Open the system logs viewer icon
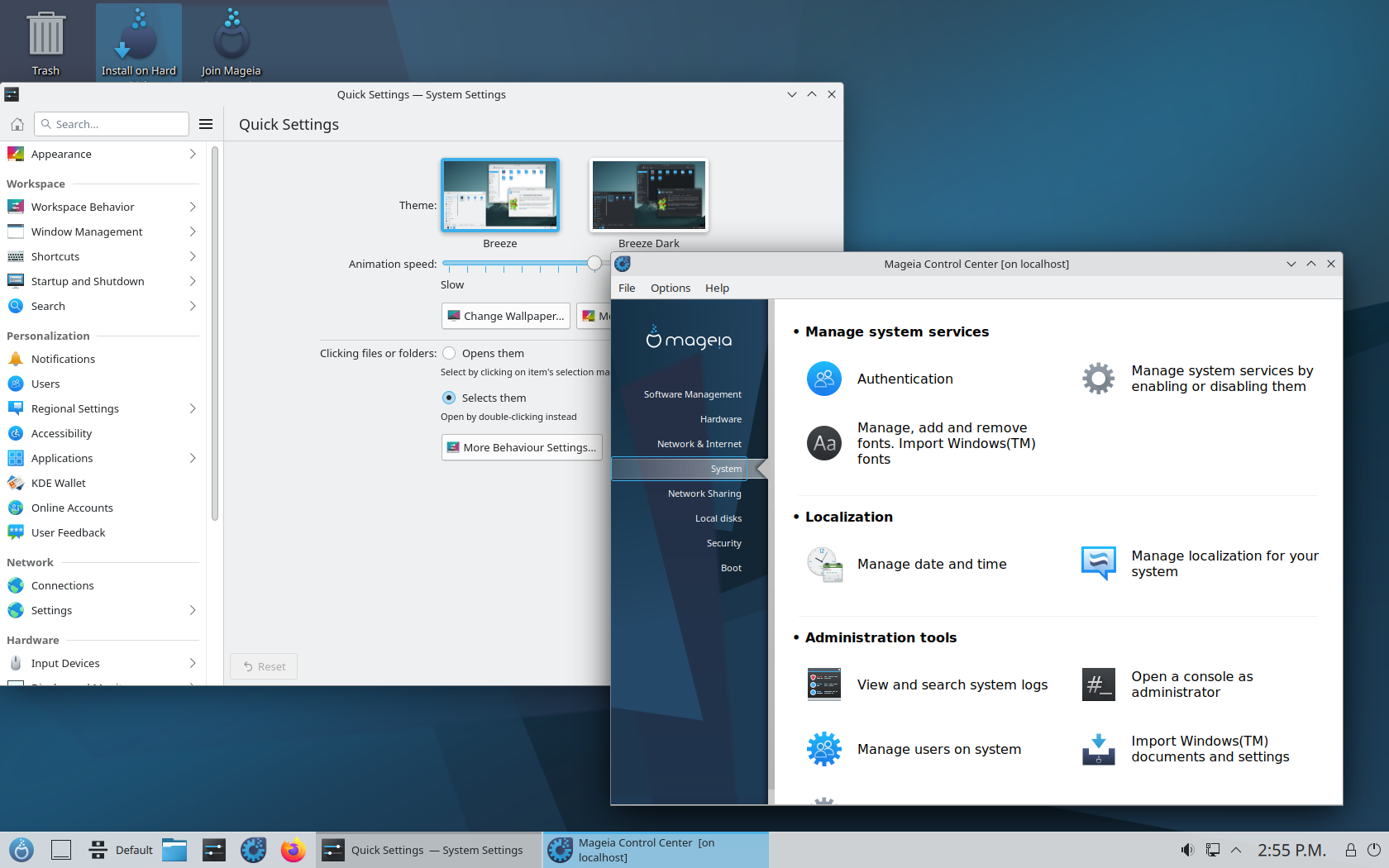The image size is (1389, 868). [823, 684]
